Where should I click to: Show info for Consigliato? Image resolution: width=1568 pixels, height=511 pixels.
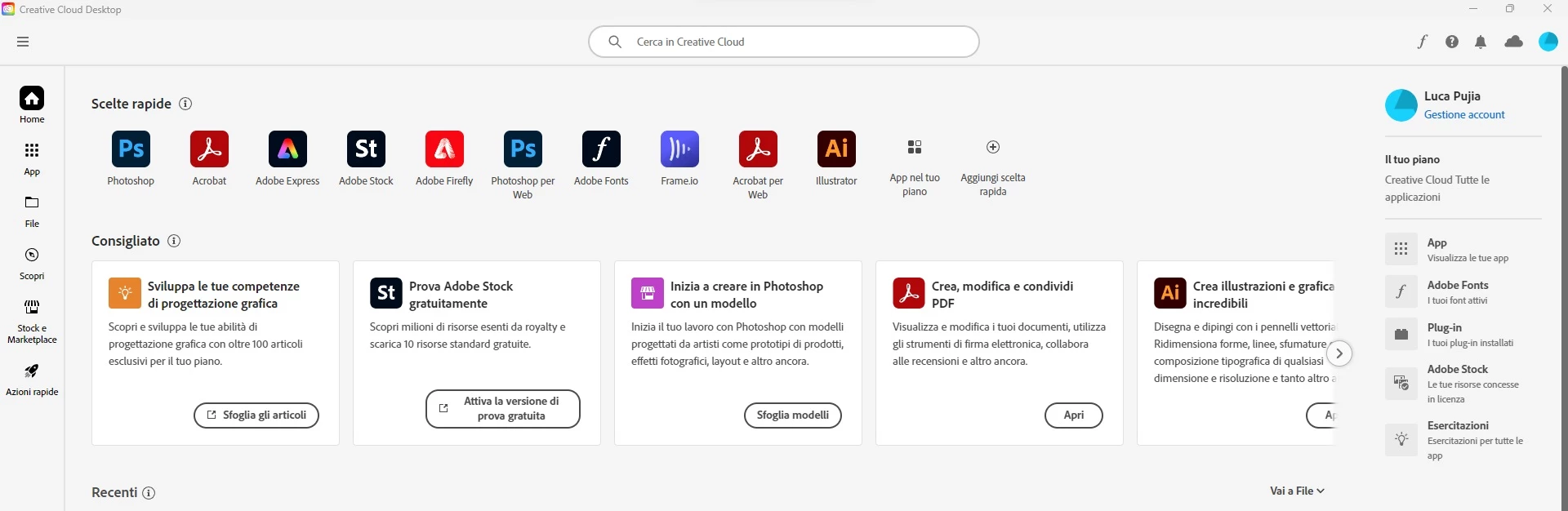click(174, 241)
